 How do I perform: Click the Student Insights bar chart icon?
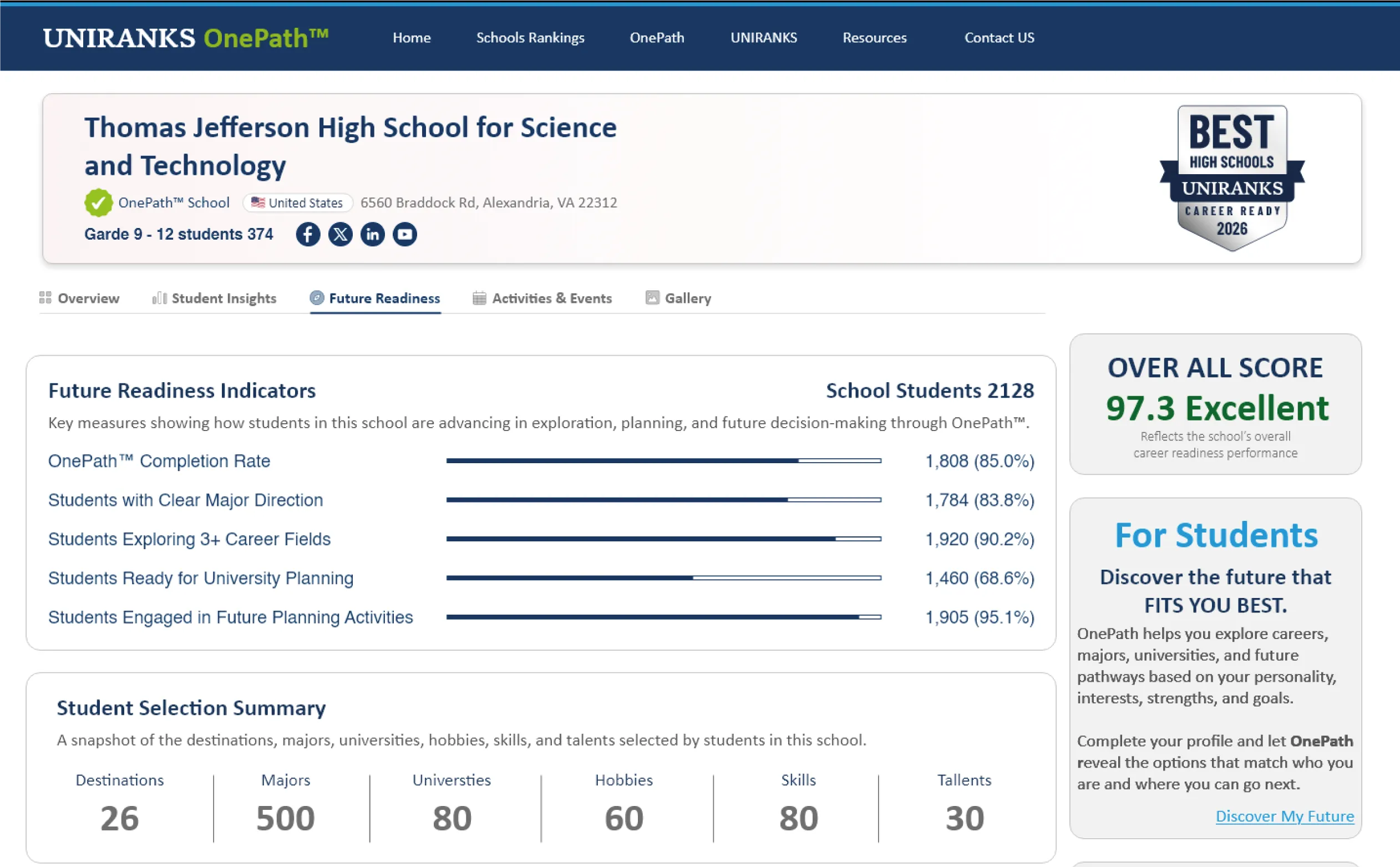point(159,298)
